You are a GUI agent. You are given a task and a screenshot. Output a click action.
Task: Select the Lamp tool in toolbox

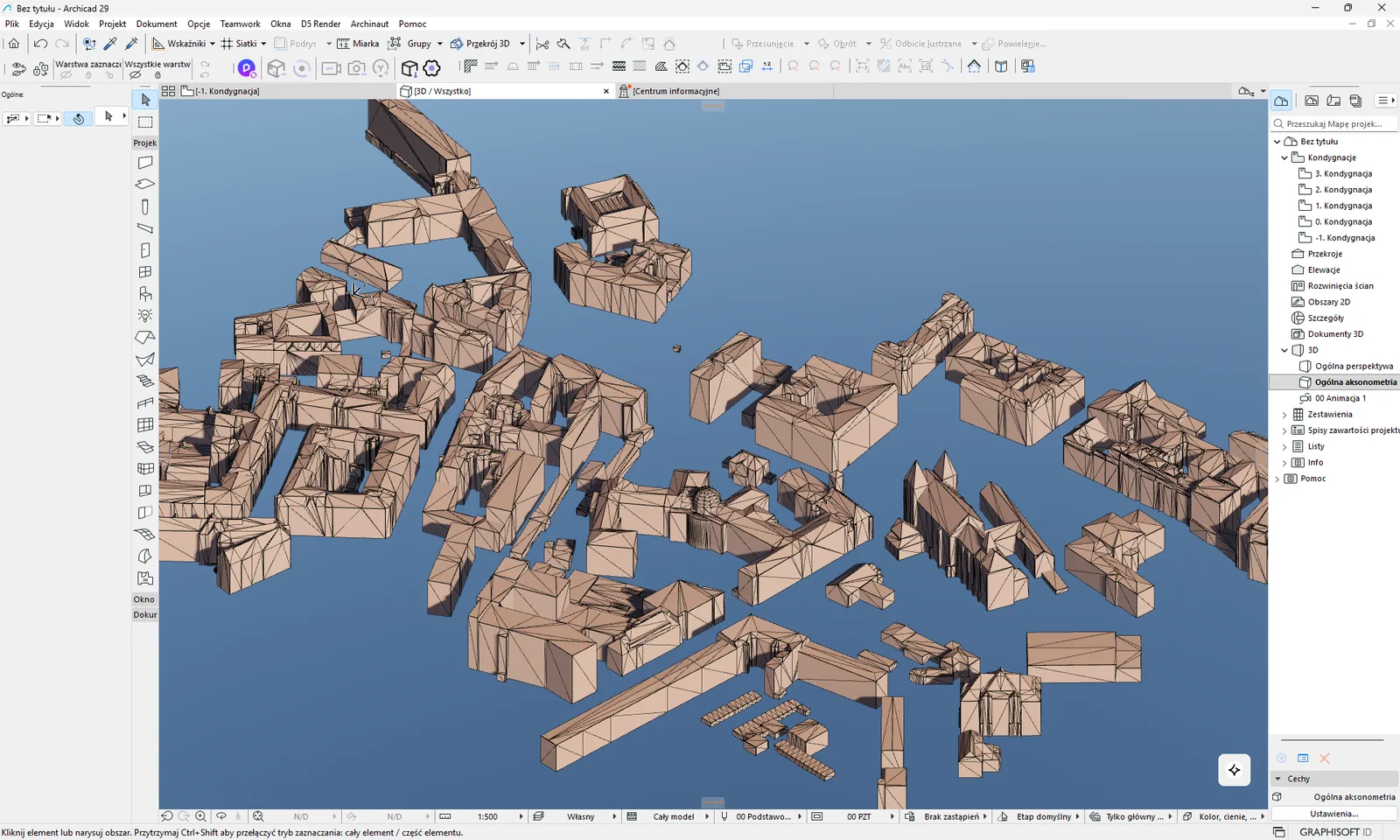pos(145,316)
